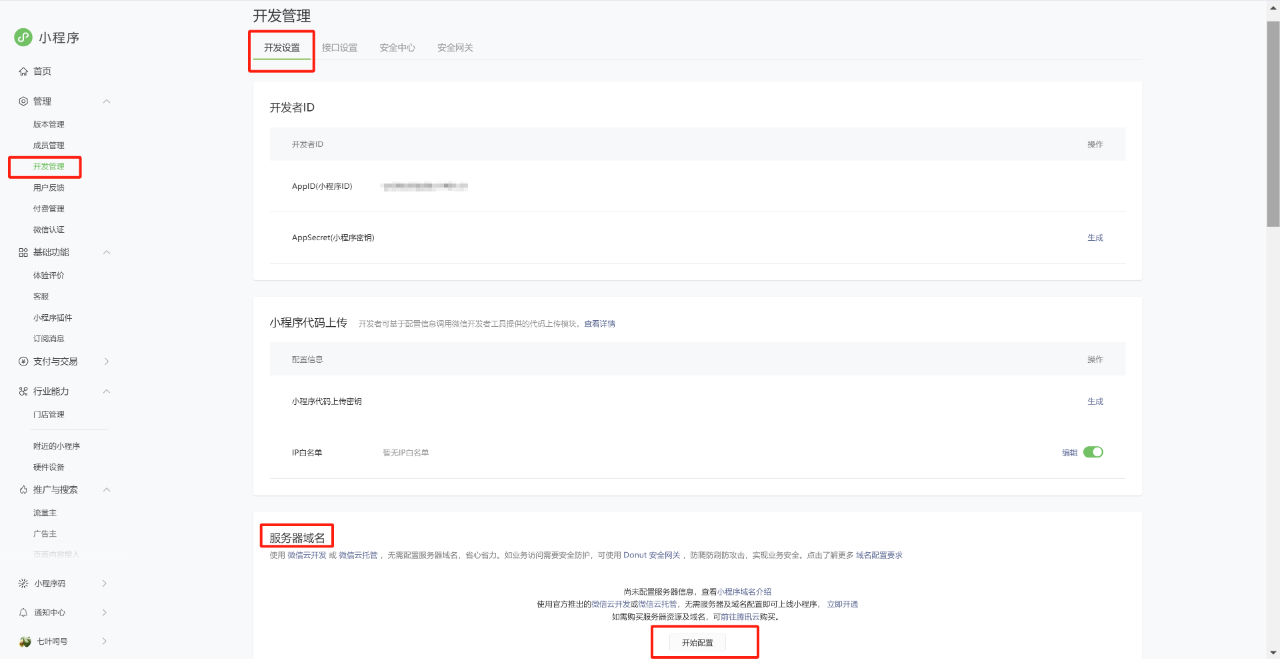This screenshot has height=659, width=1280.
Task: Collapse the 基础功能 section chevron
Action: click(107, 252)
